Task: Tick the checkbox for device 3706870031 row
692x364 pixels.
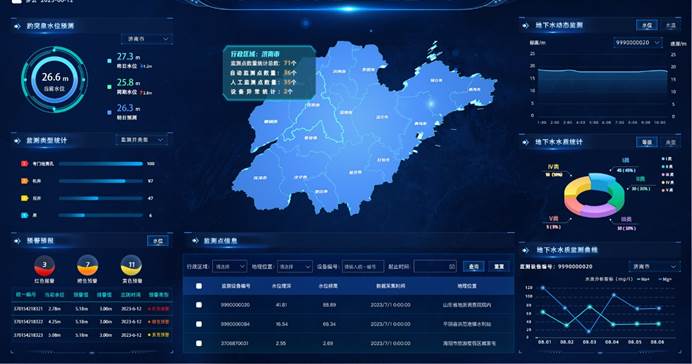Action: [199, 343]
